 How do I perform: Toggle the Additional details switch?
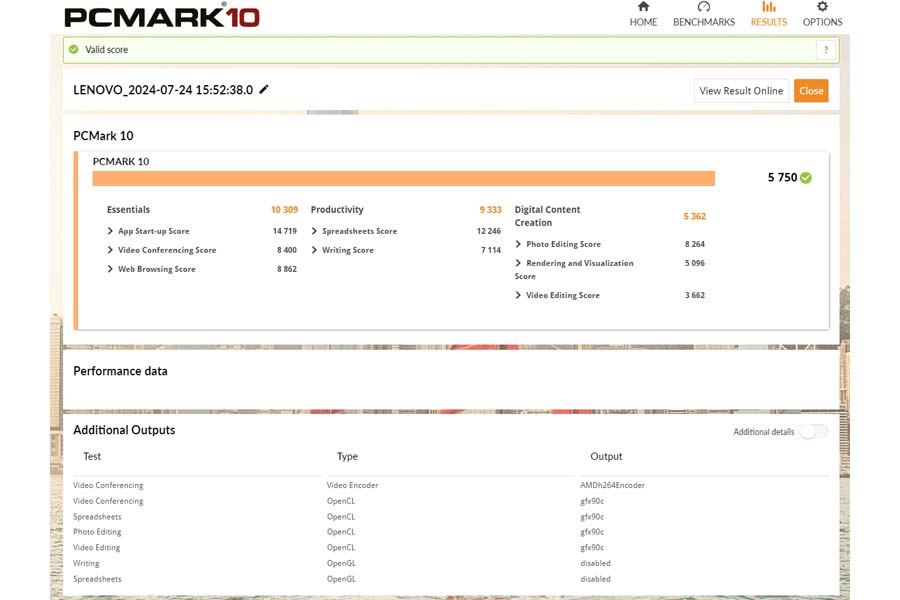pyautogui.click(x=814, y=432)
